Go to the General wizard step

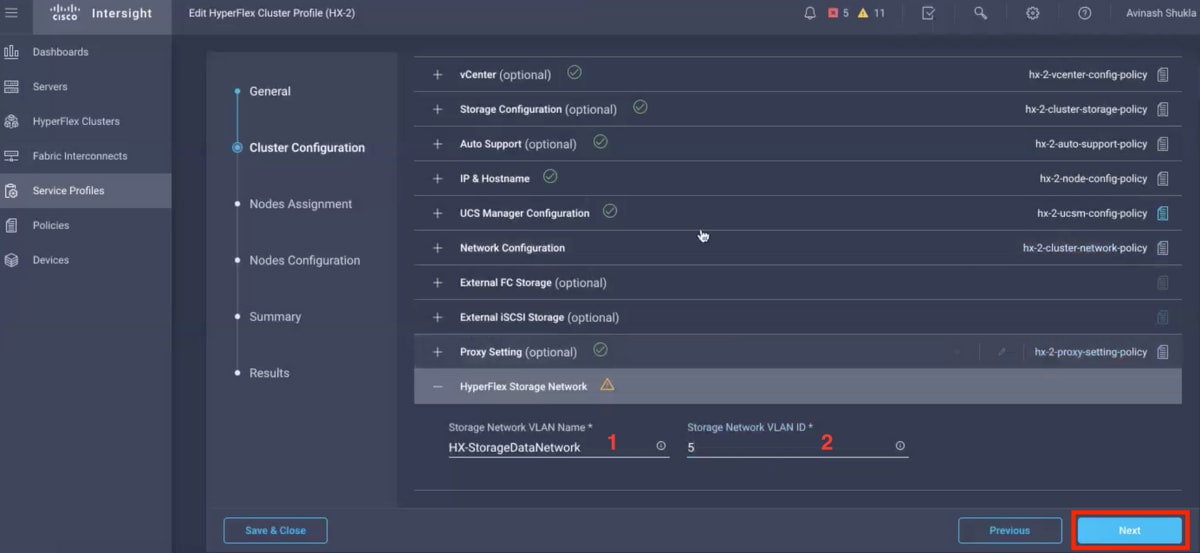coord(270,91)
